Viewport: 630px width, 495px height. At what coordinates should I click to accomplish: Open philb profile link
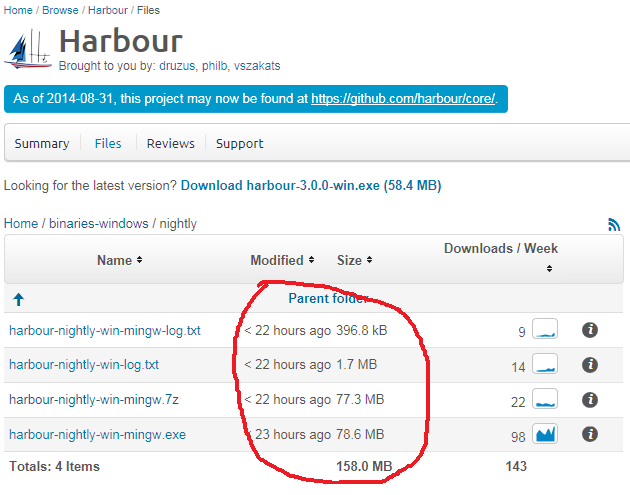coord(215,65)
